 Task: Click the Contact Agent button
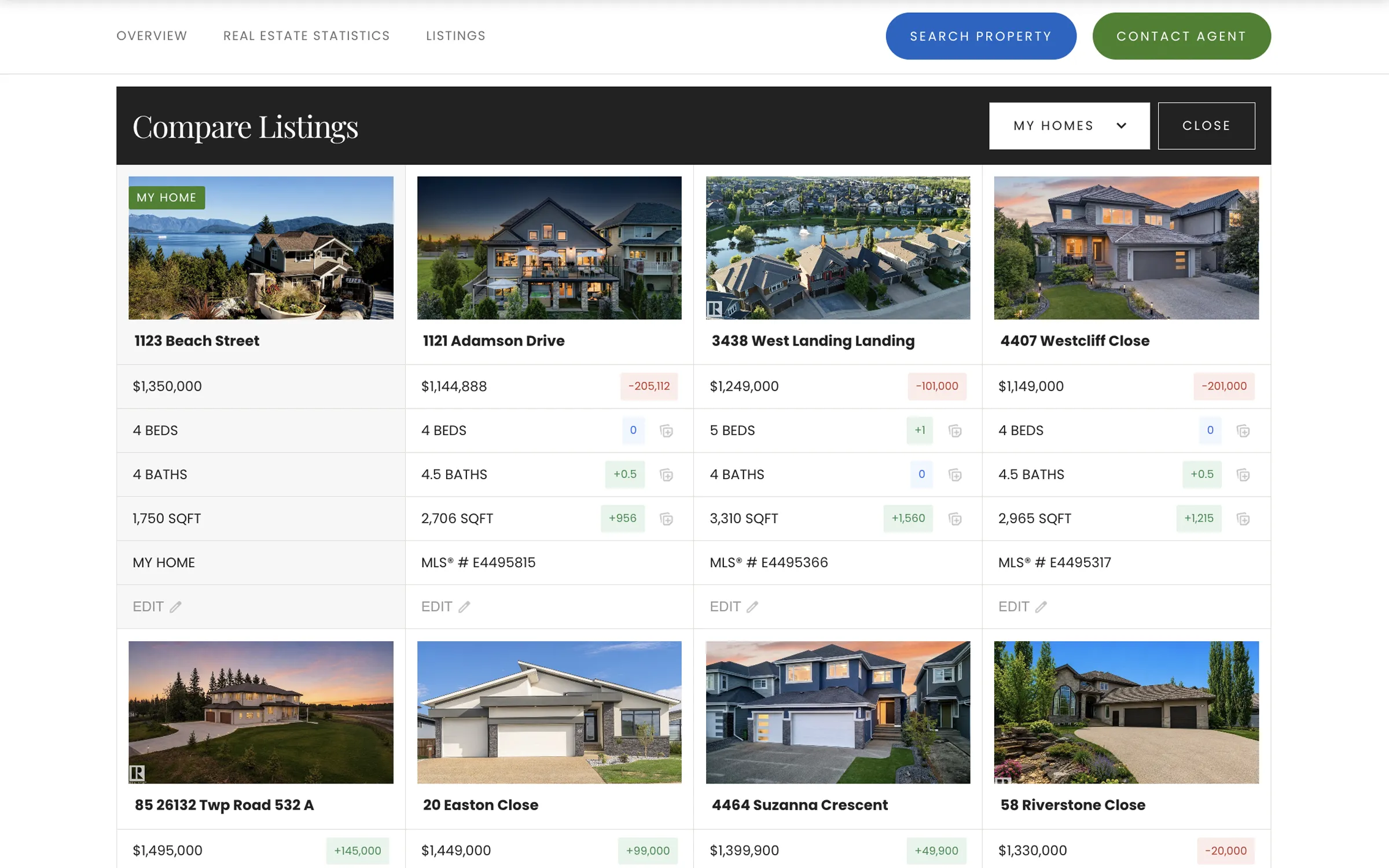pyautogui.click(x=1181, y=36)
